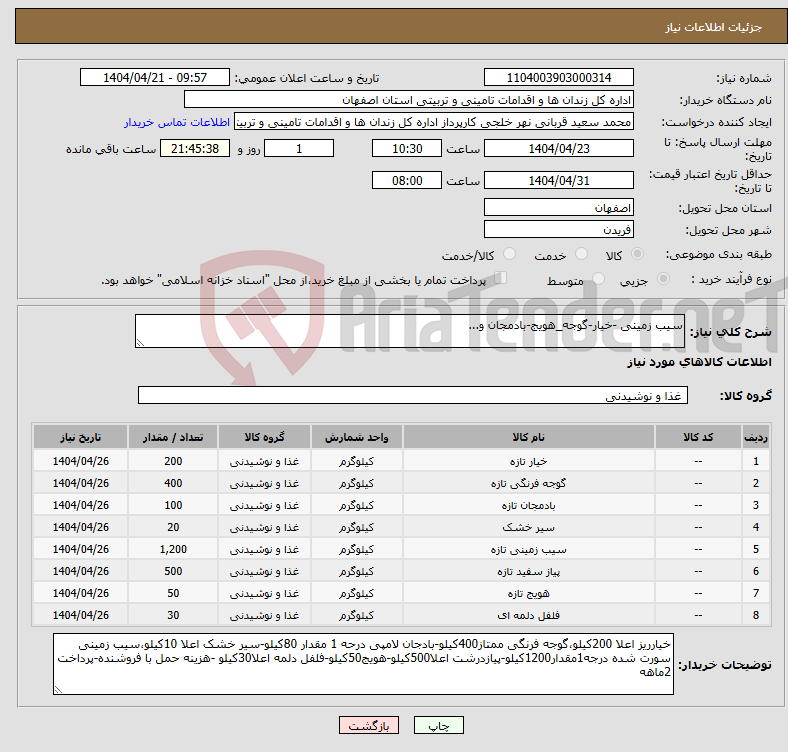
Task: Select the گوجه فرنگی تازه item cell
Action: coord(529,483)
